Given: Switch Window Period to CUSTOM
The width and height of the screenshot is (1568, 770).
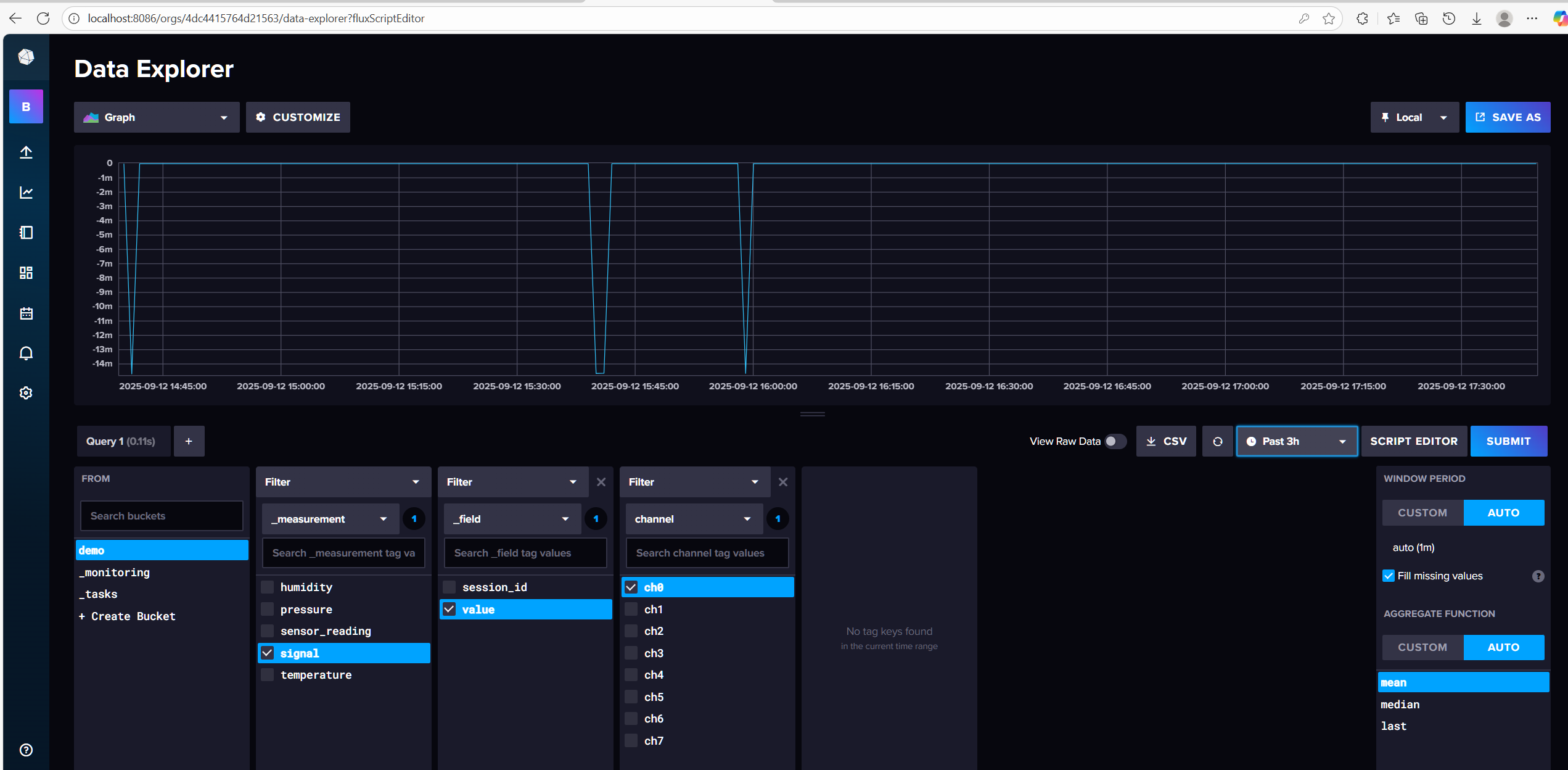Looking at the screenshot, I should 1422,513.
